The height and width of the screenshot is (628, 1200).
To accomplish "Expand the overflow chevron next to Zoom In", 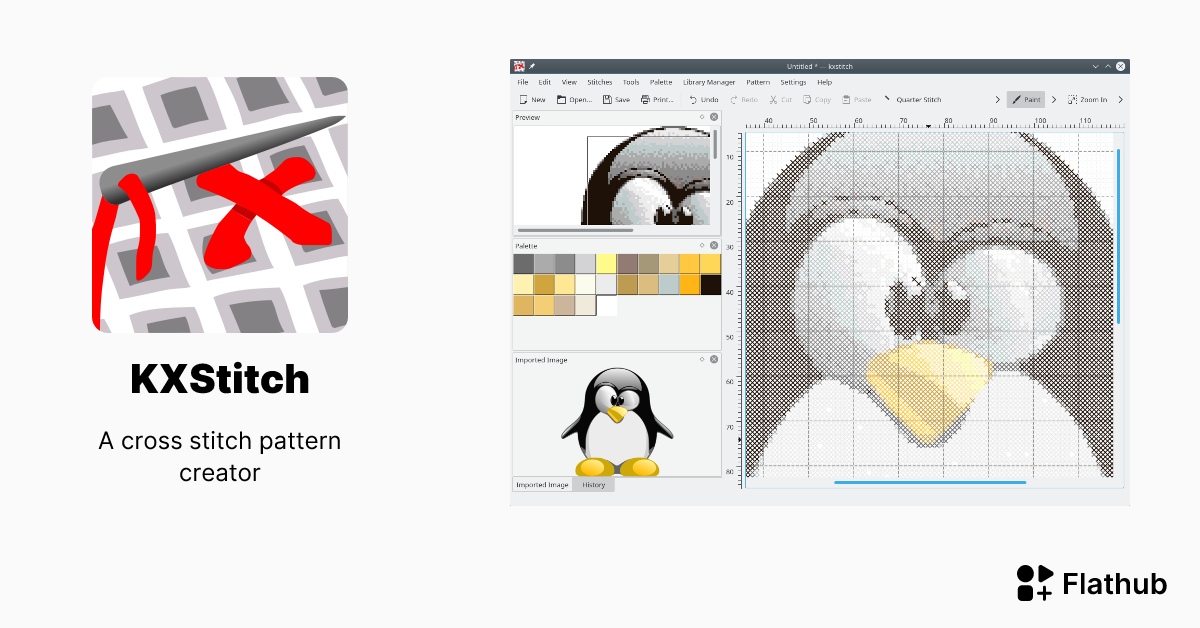I will pos(1120,99).
